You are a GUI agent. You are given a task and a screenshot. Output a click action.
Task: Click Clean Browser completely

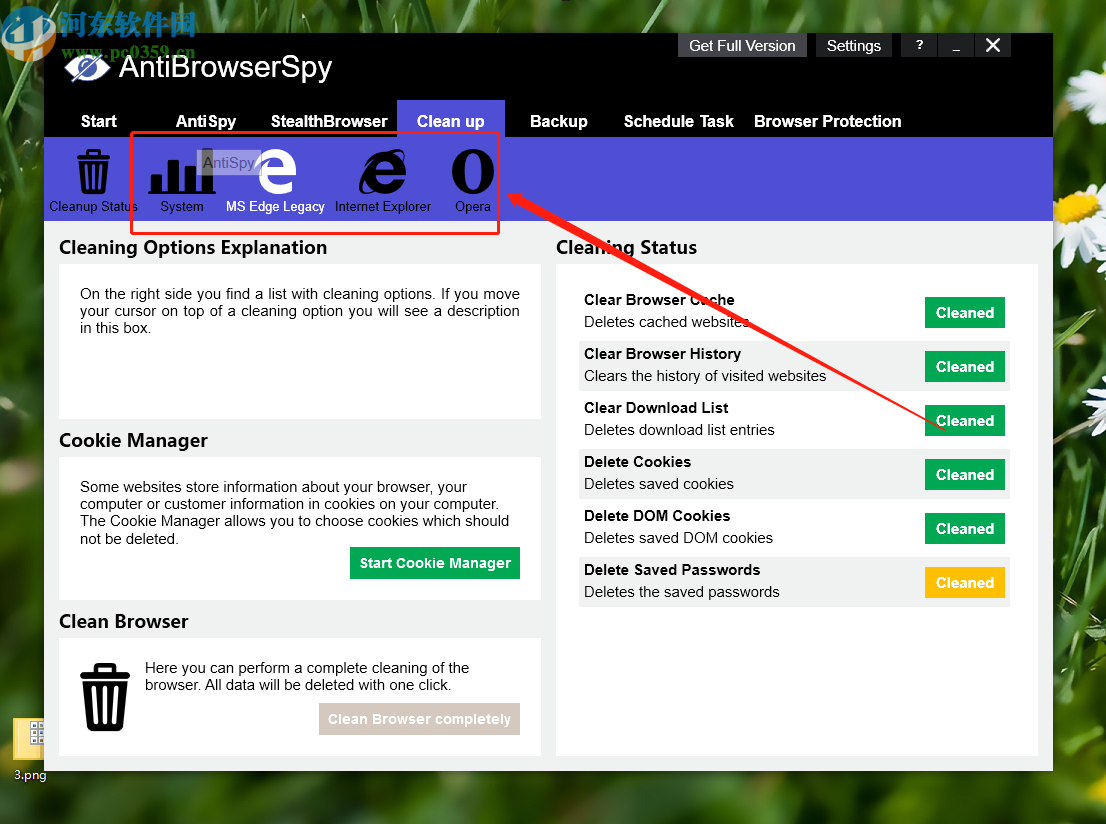(419, 719)
